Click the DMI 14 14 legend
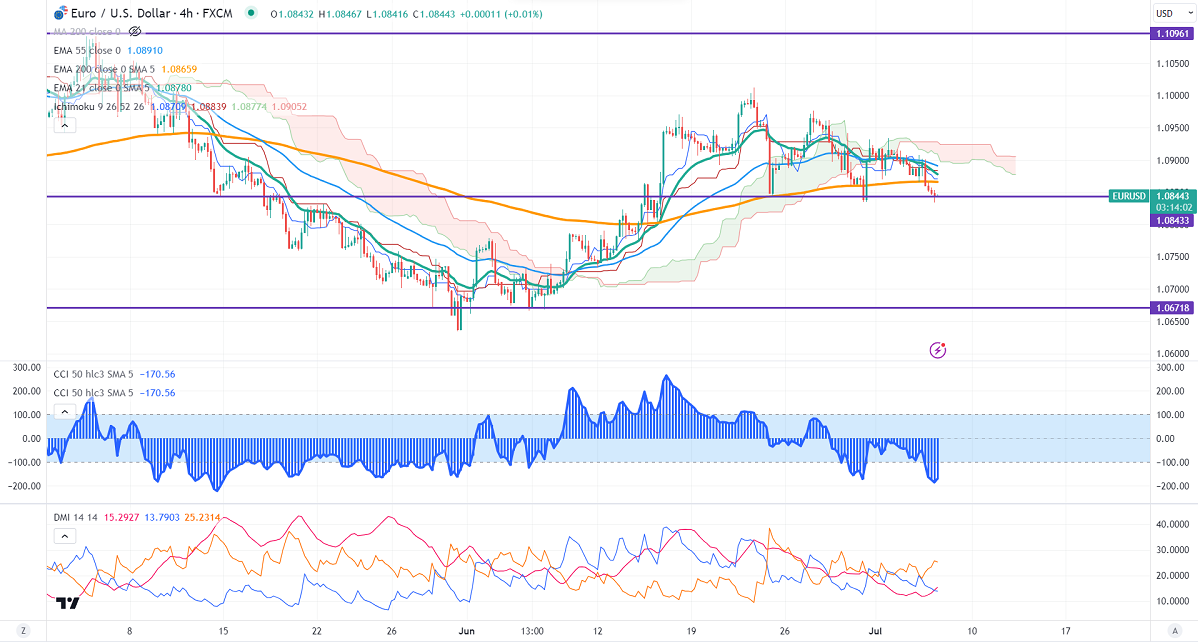This screenshot has width=1198, height=642. [74, 517]
